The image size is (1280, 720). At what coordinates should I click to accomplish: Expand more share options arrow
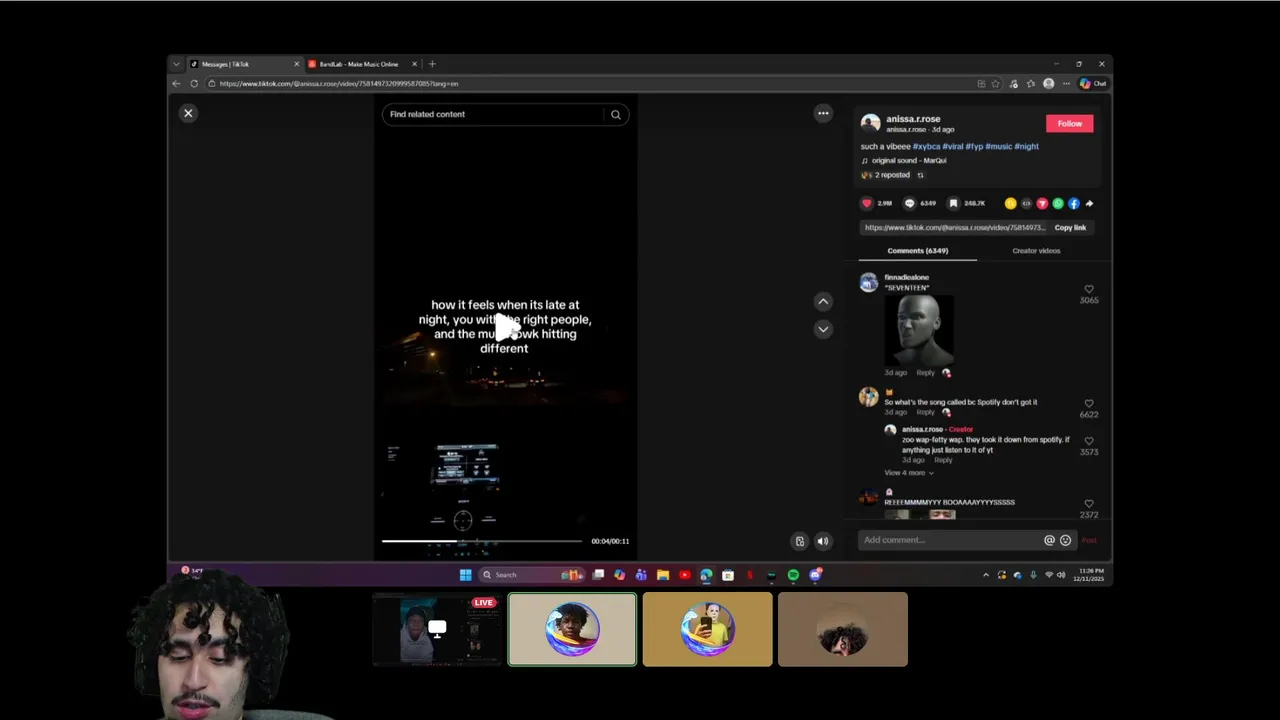(x=1089, y=203)
